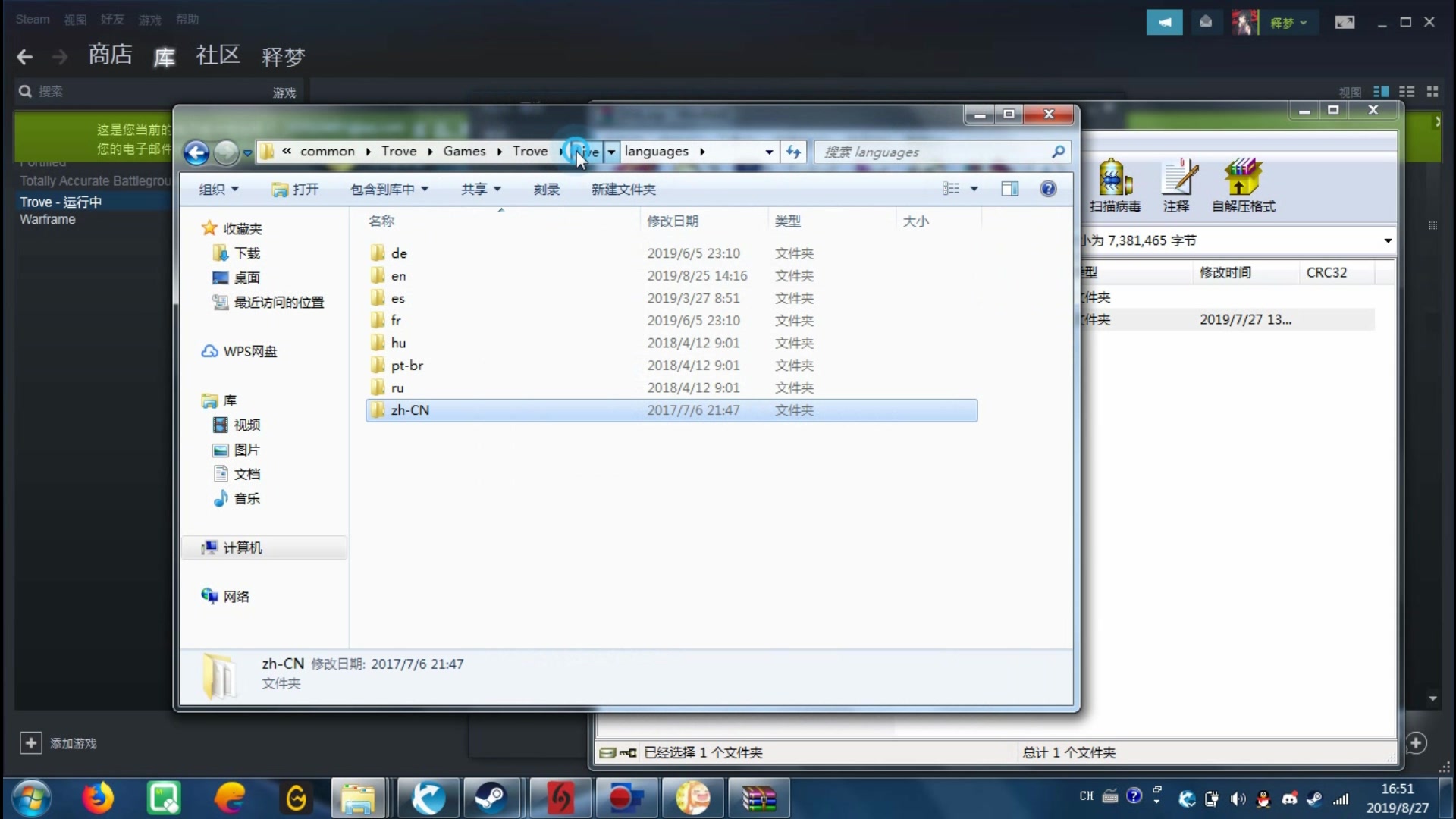Expand the 组织 dropdown menu
Image resolution: width=1456 pixels, height=819 pixels.
tap(218, 189)
